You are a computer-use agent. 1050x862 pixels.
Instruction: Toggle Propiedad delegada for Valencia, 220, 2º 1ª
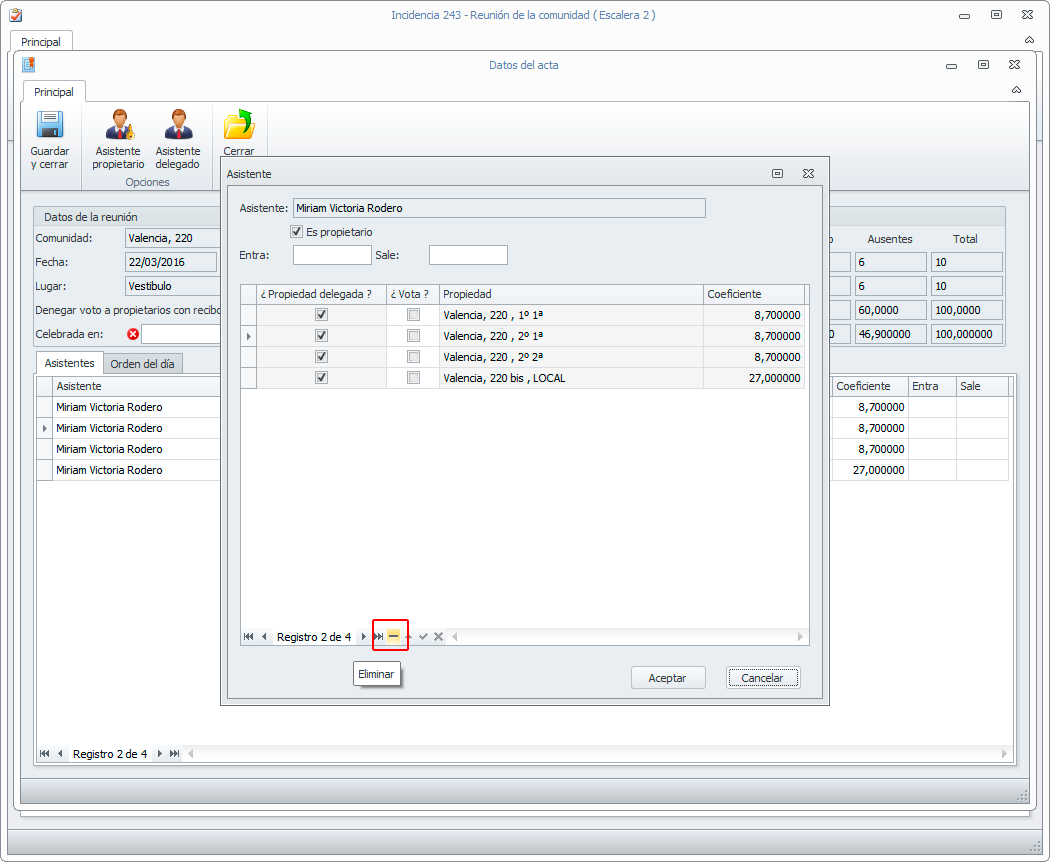click(321, 336)
